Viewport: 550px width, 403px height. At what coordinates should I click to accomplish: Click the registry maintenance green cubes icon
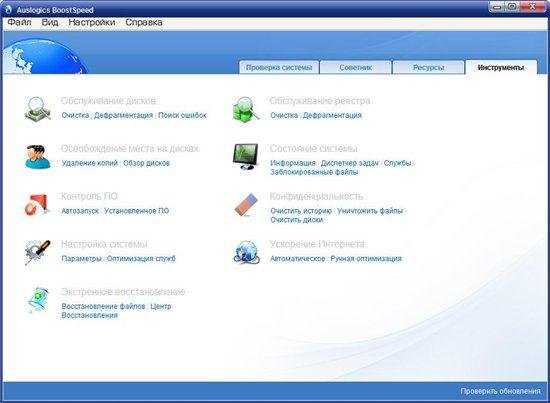pos(246,109)
